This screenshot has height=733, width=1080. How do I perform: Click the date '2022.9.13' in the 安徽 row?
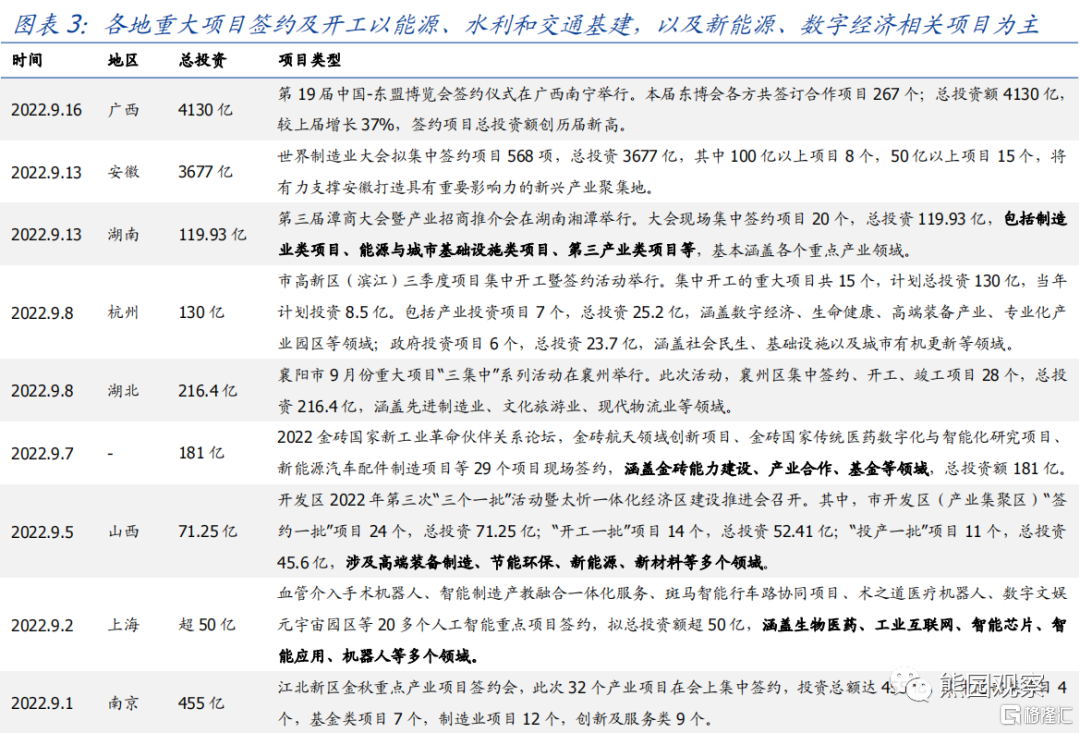[46, 172]
